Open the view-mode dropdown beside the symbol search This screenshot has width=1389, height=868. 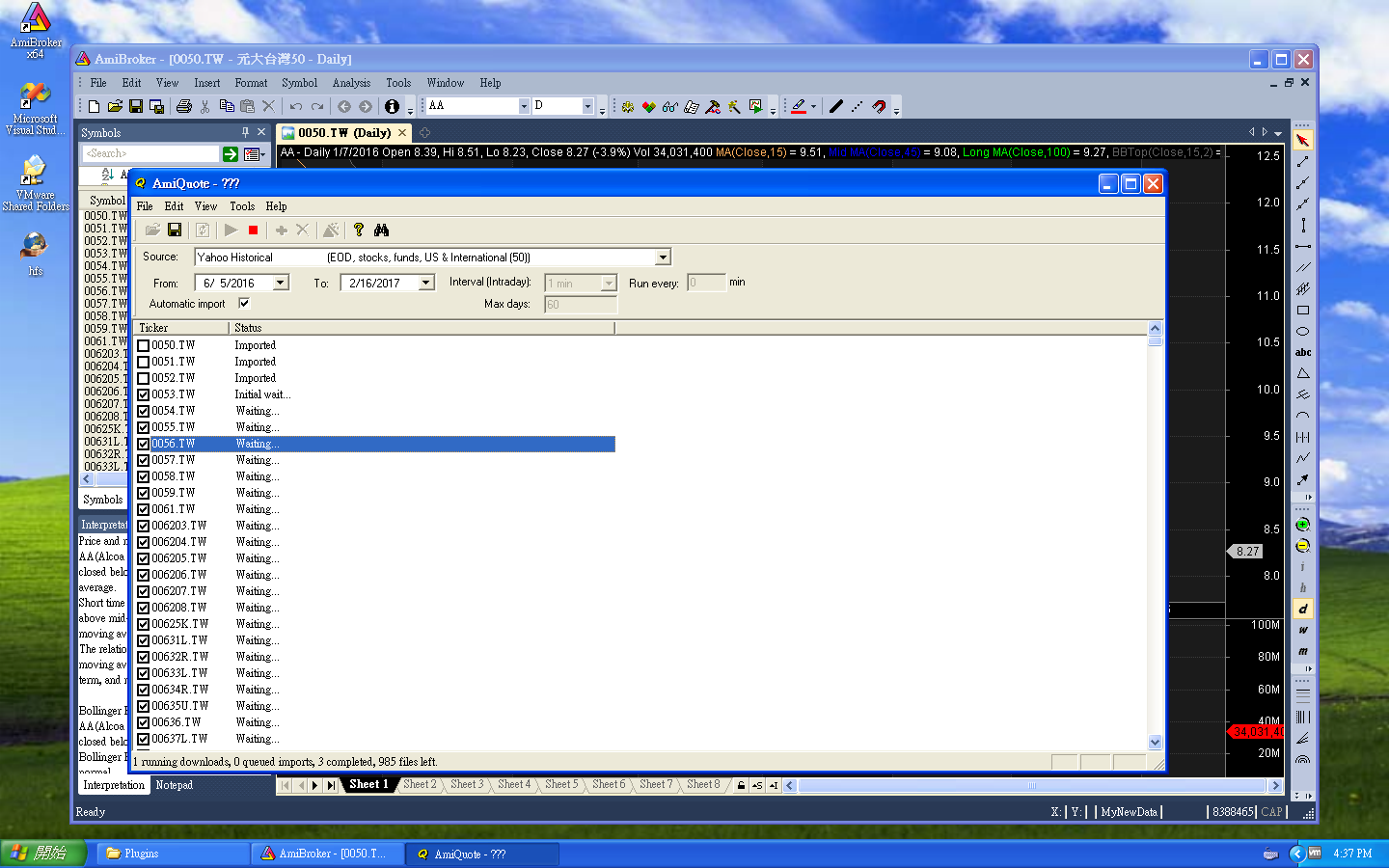255,153
